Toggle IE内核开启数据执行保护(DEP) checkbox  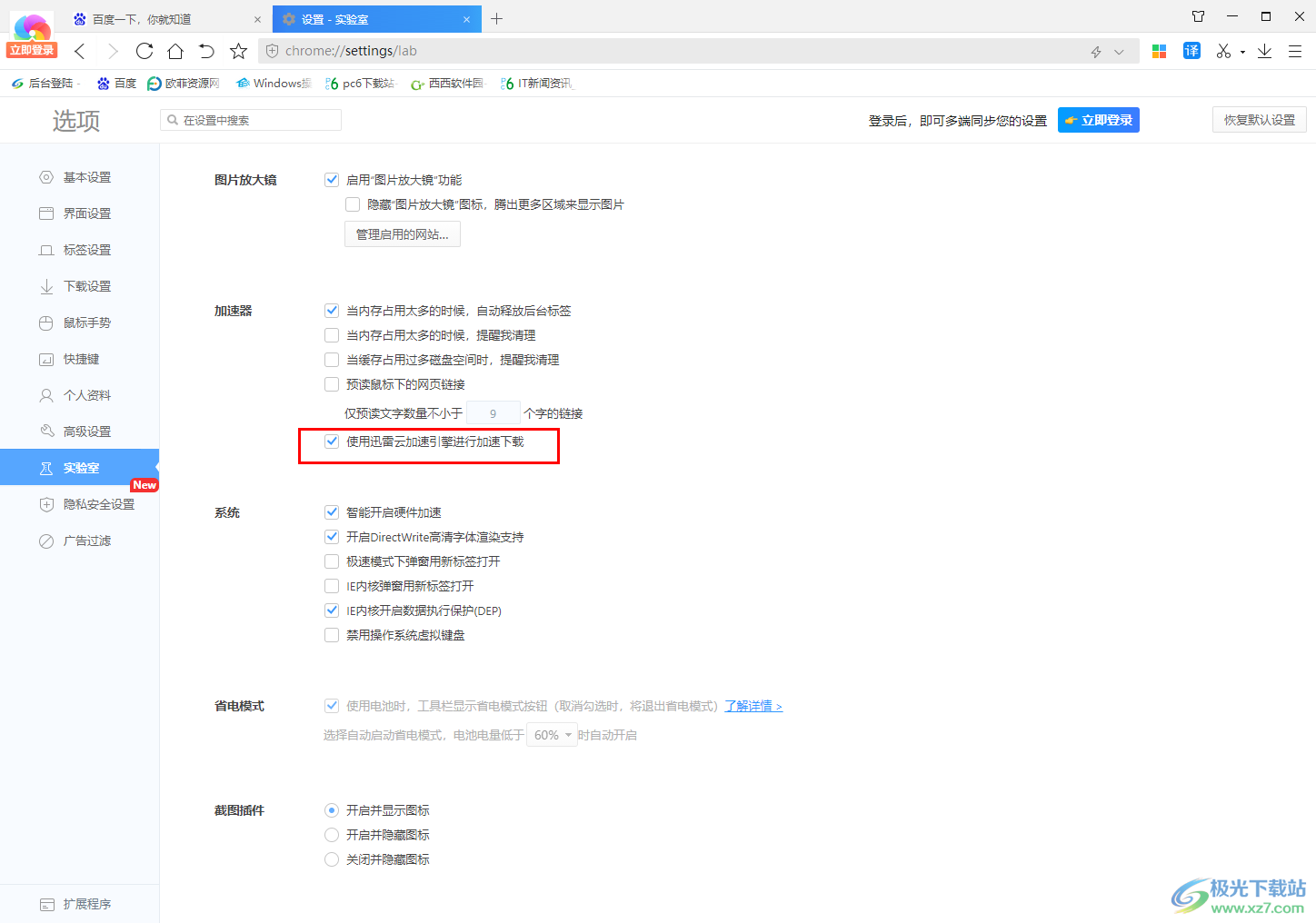point(332,610)
